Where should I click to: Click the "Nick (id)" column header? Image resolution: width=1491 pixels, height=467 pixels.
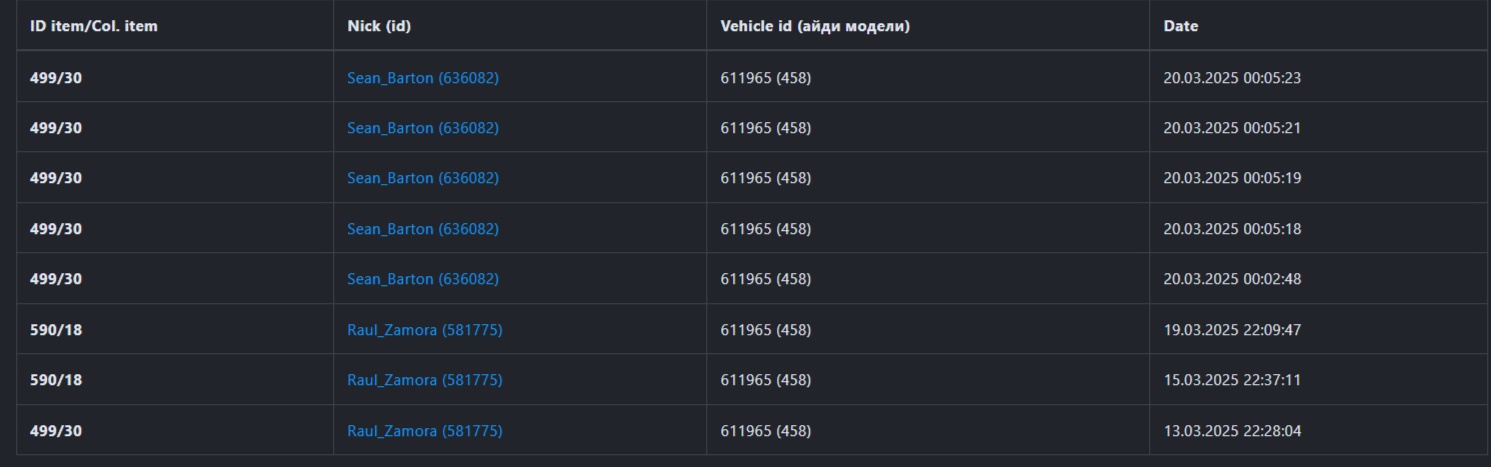379,26
